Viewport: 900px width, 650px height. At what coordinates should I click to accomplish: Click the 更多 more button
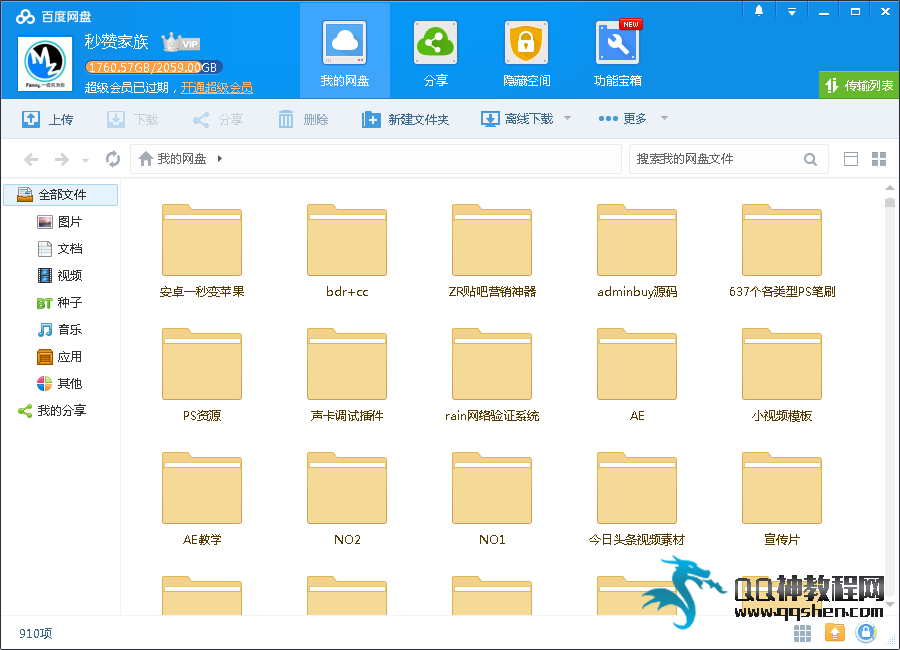[622, 118]
